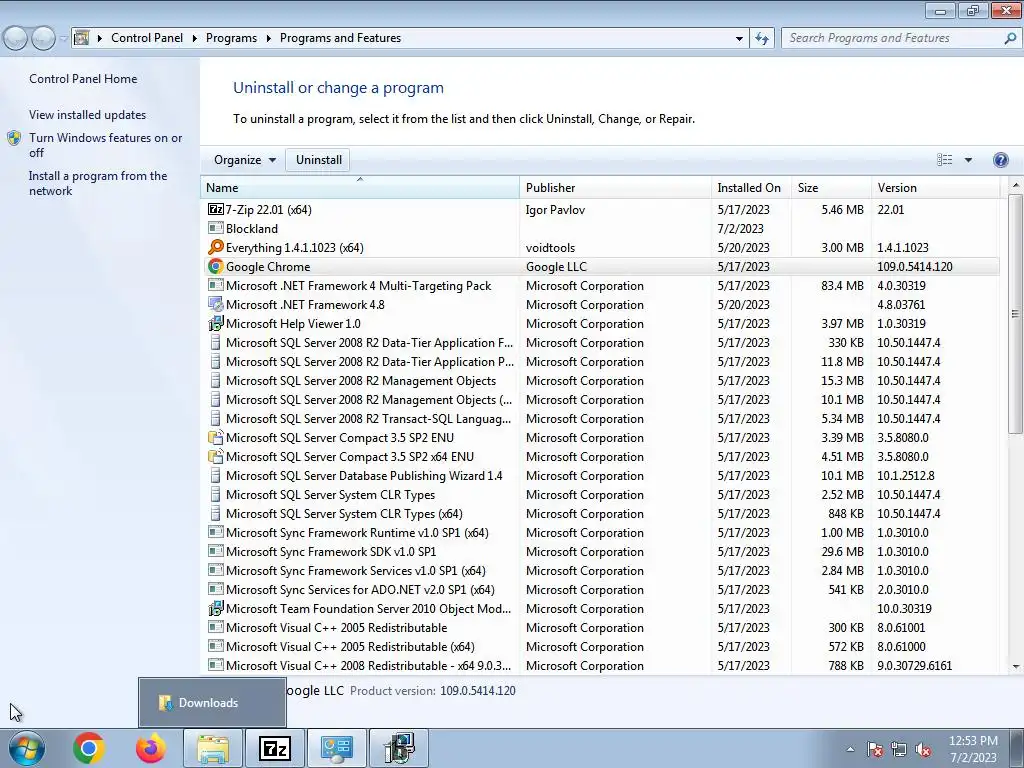Image resolution: width=1024 pixels, height=768 pixels.
Task: Open Windows Explorer in the taskbar
Action: click(x=213, y=748)
